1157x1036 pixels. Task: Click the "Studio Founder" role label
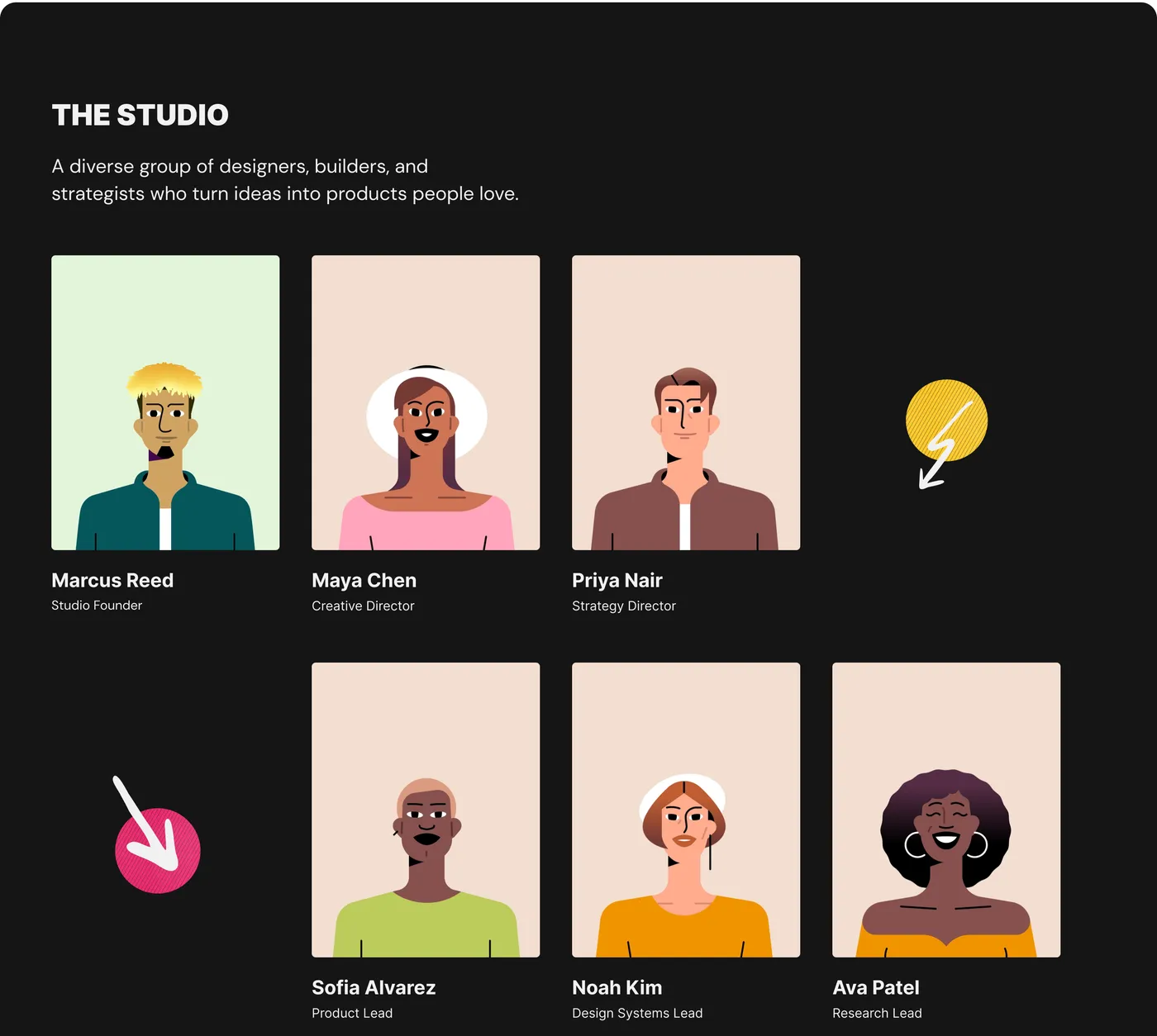[97, 606]
